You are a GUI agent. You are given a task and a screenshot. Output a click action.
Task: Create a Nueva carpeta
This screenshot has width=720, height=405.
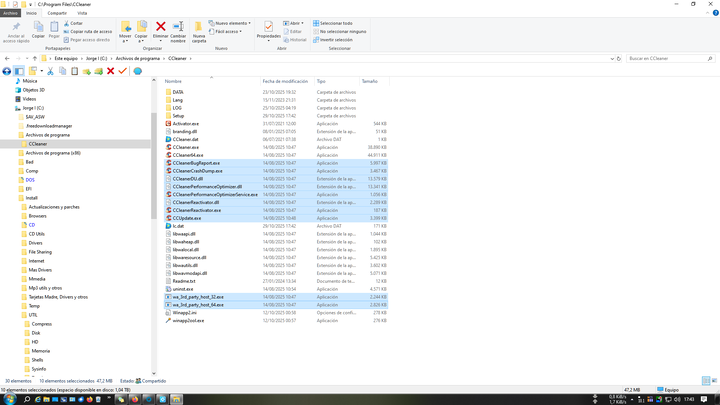click(199, 32)
